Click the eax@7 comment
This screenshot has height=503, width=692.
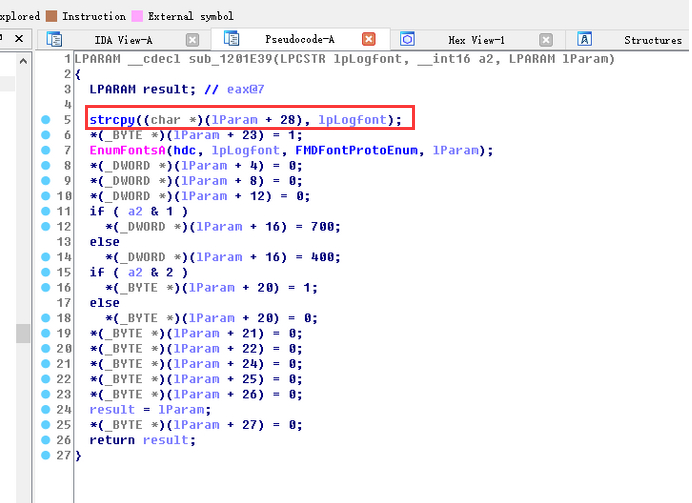coord(245,89)
